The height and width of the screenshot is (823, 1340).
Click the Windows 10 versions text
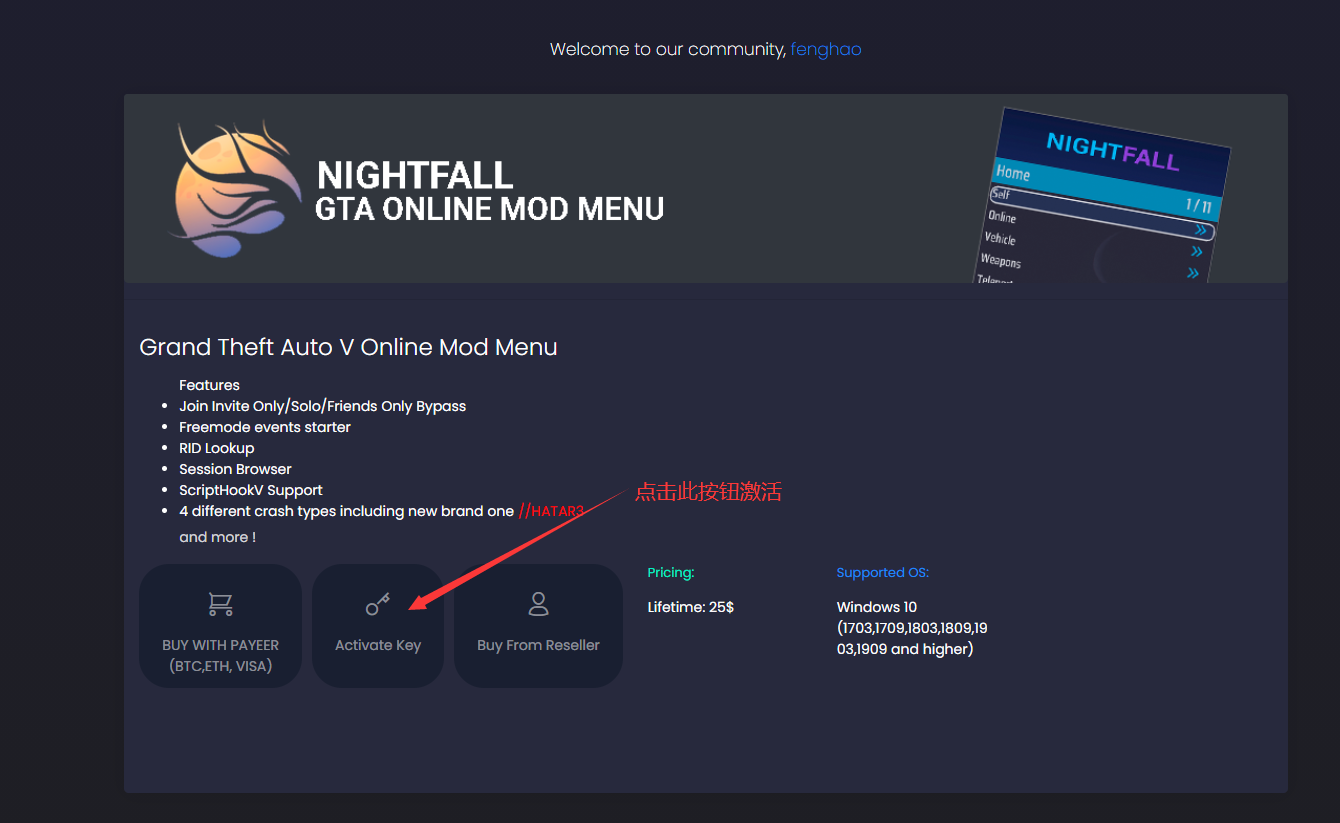912,628
